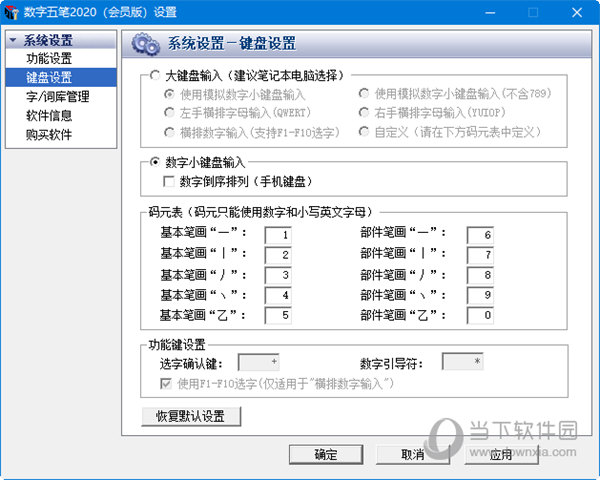
Task: Close the settings dialog window
Action: [577, 11]
